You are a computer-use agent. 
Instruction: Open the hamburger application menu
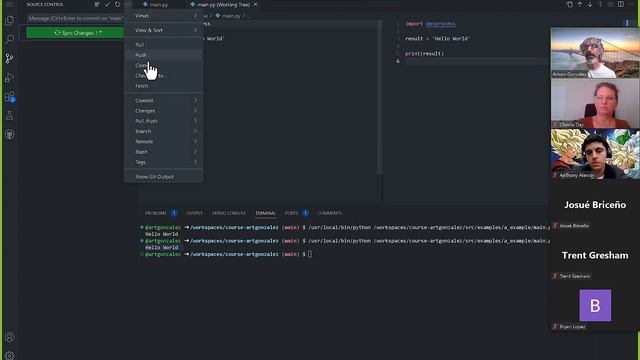coord(9,4)
